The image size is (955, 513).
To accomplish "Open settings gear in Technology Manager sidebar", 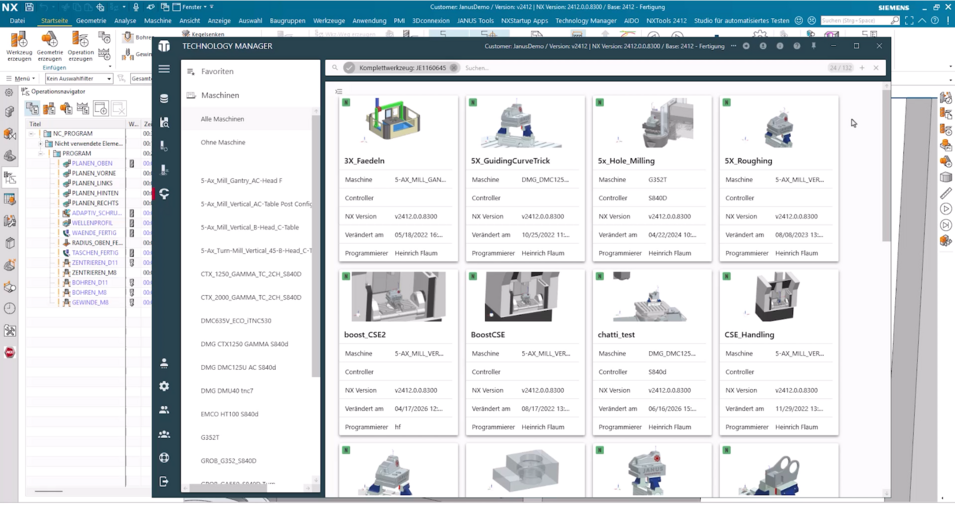I will pyautogui.click(x=164, y=386).
